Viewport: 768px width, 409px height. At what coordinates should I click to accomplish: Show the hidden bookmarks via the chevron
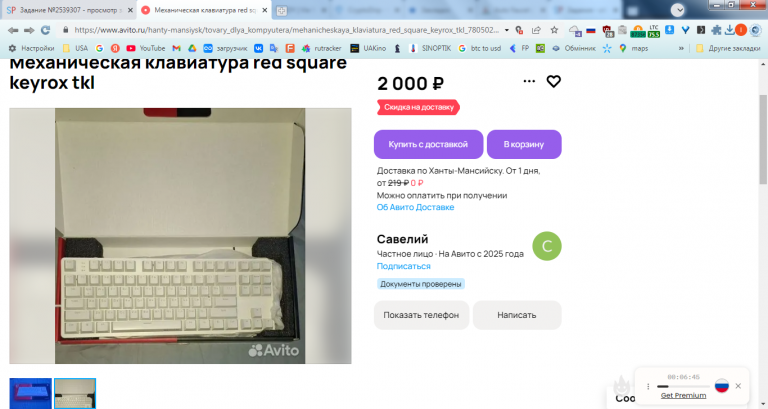point(681,48)
